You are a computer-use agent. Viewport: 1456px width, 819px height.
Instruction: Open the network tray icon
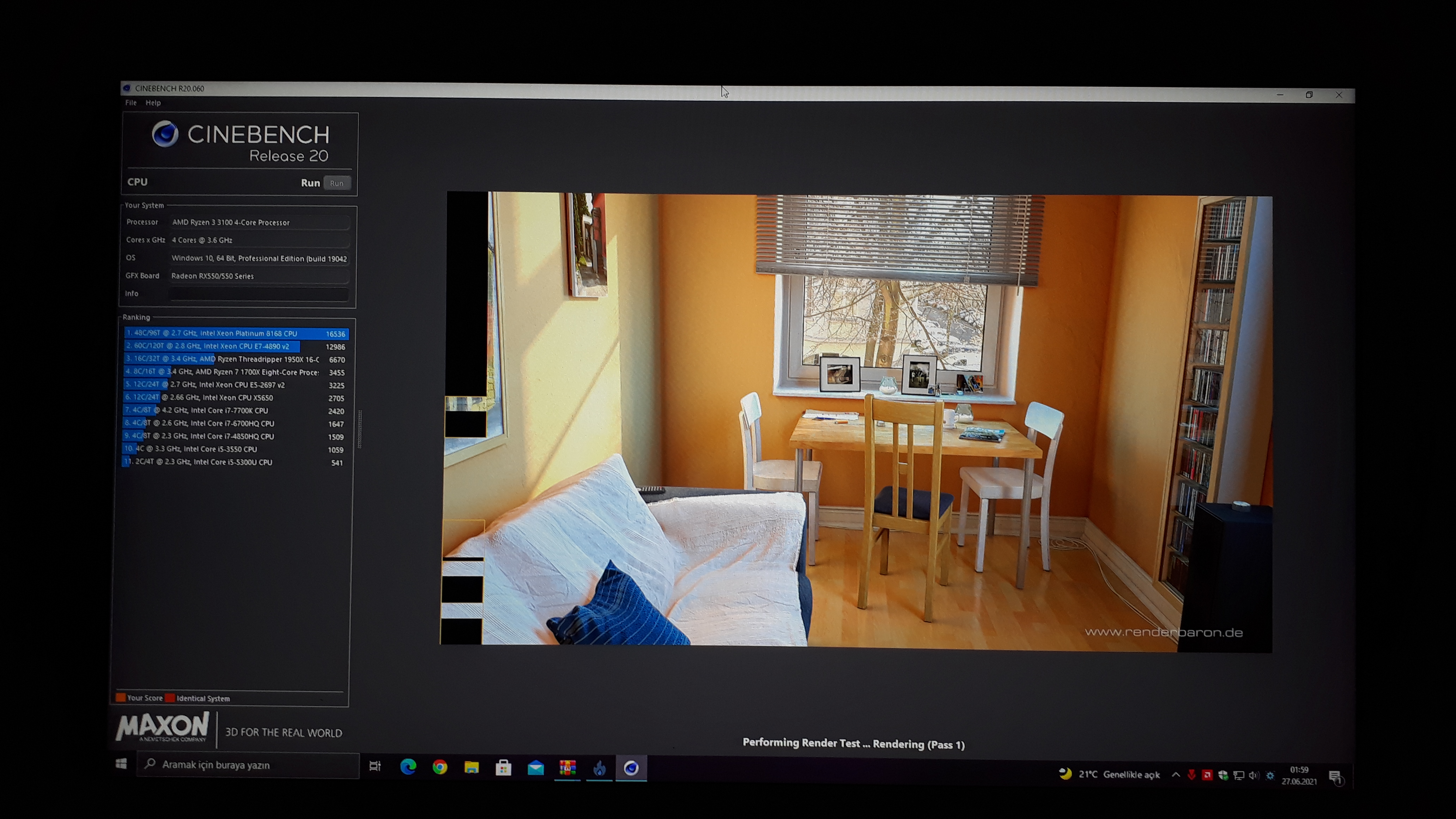[x=1238, y=776]
